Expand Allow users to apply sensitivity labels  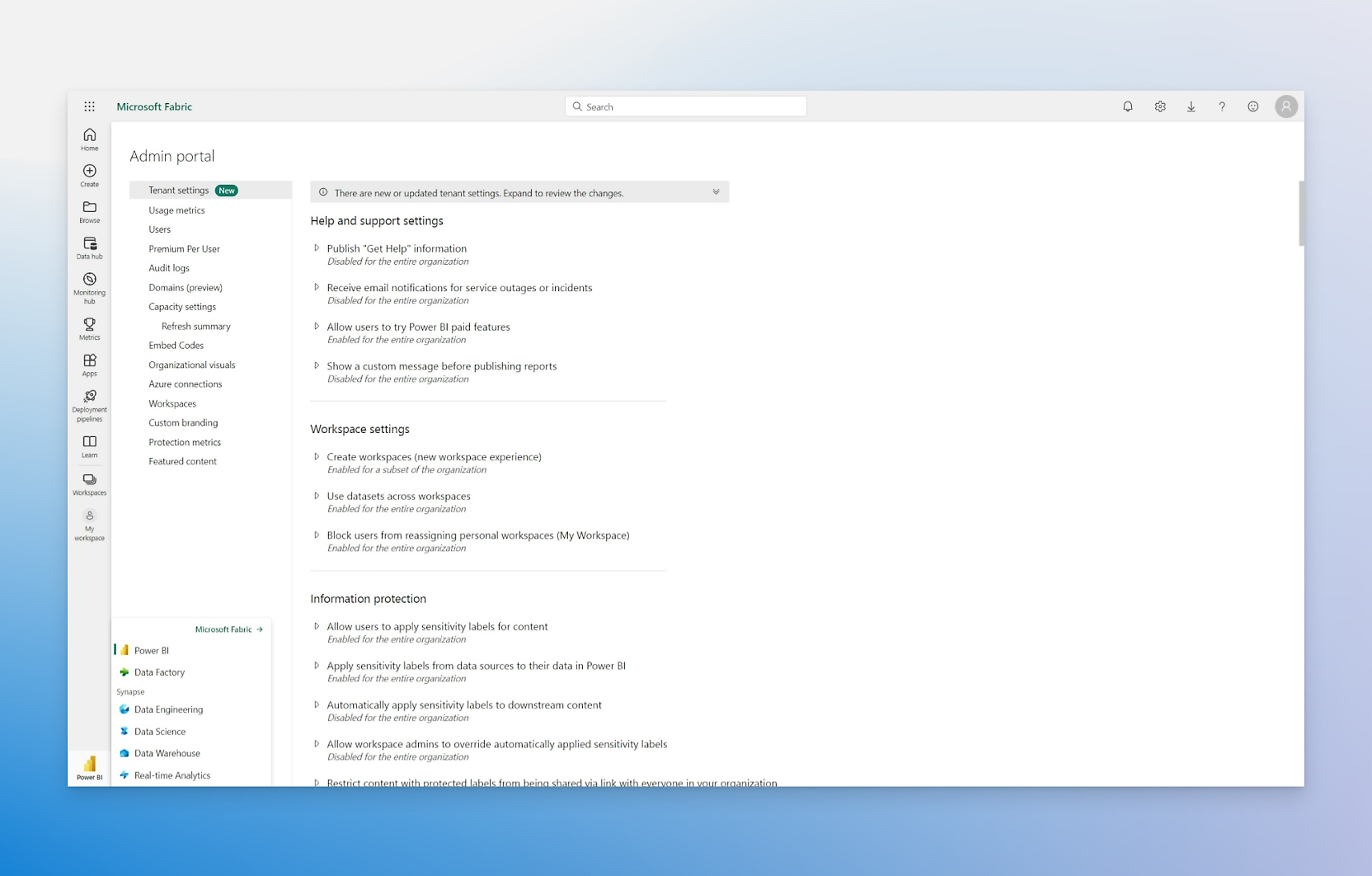317,626
